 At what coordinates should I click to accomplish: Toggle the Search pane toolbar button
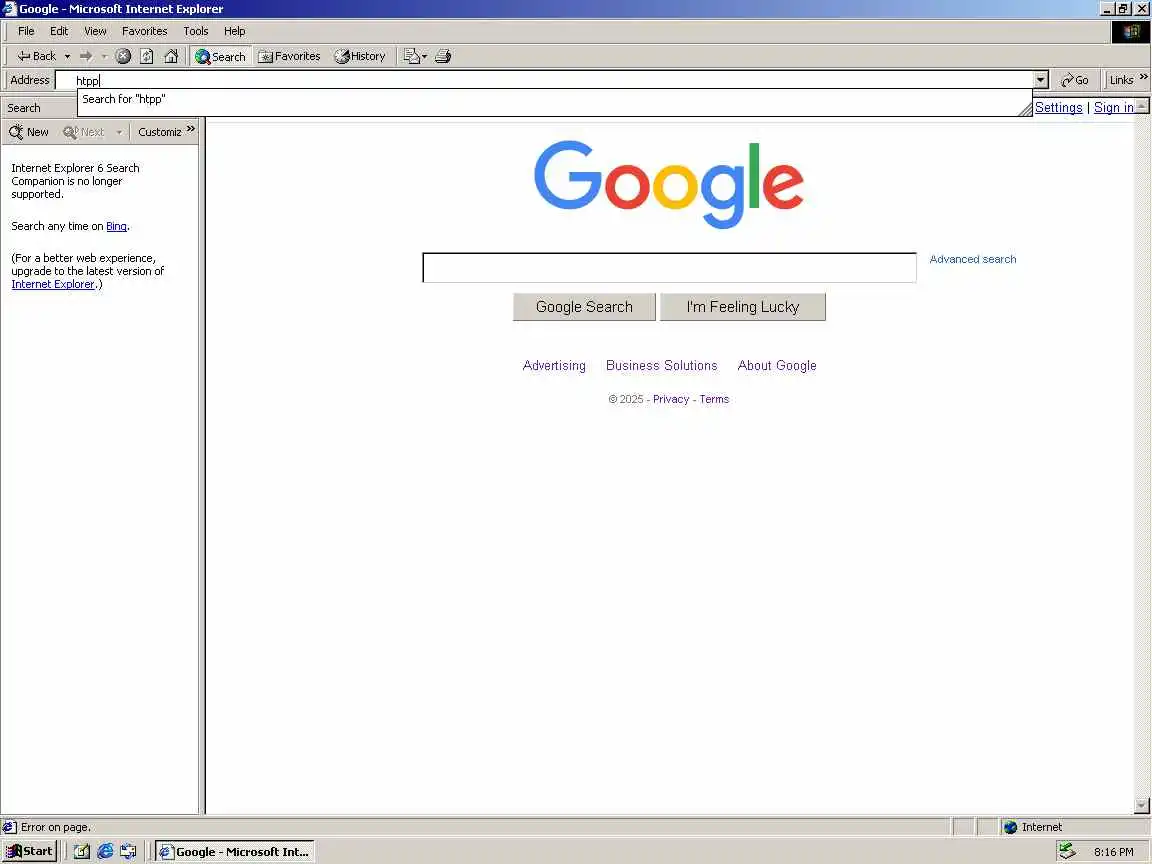220,56
